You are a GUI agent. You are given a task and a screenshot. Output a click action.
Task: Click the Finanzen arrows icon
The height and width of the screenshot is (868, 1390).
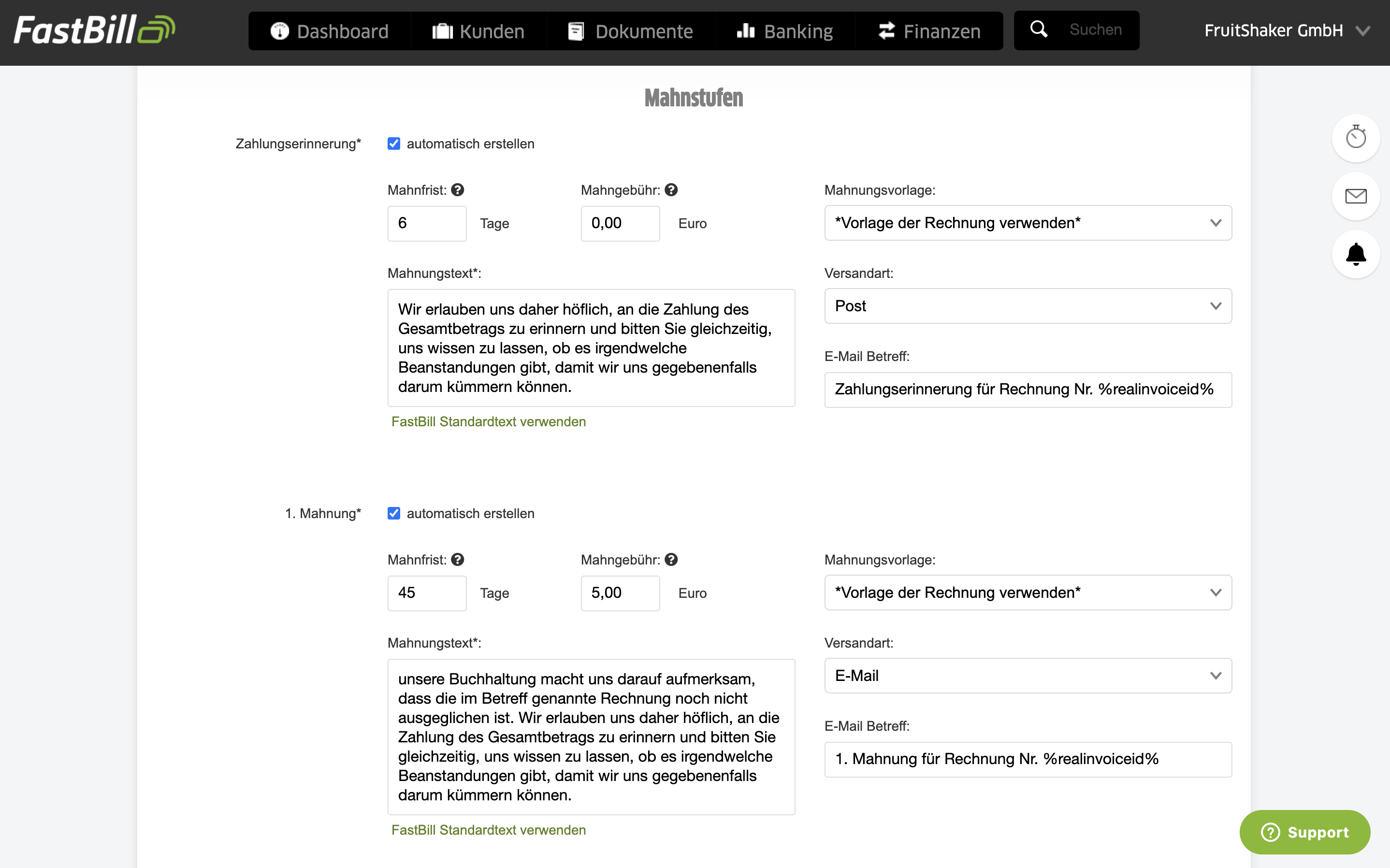coord(887,31)
